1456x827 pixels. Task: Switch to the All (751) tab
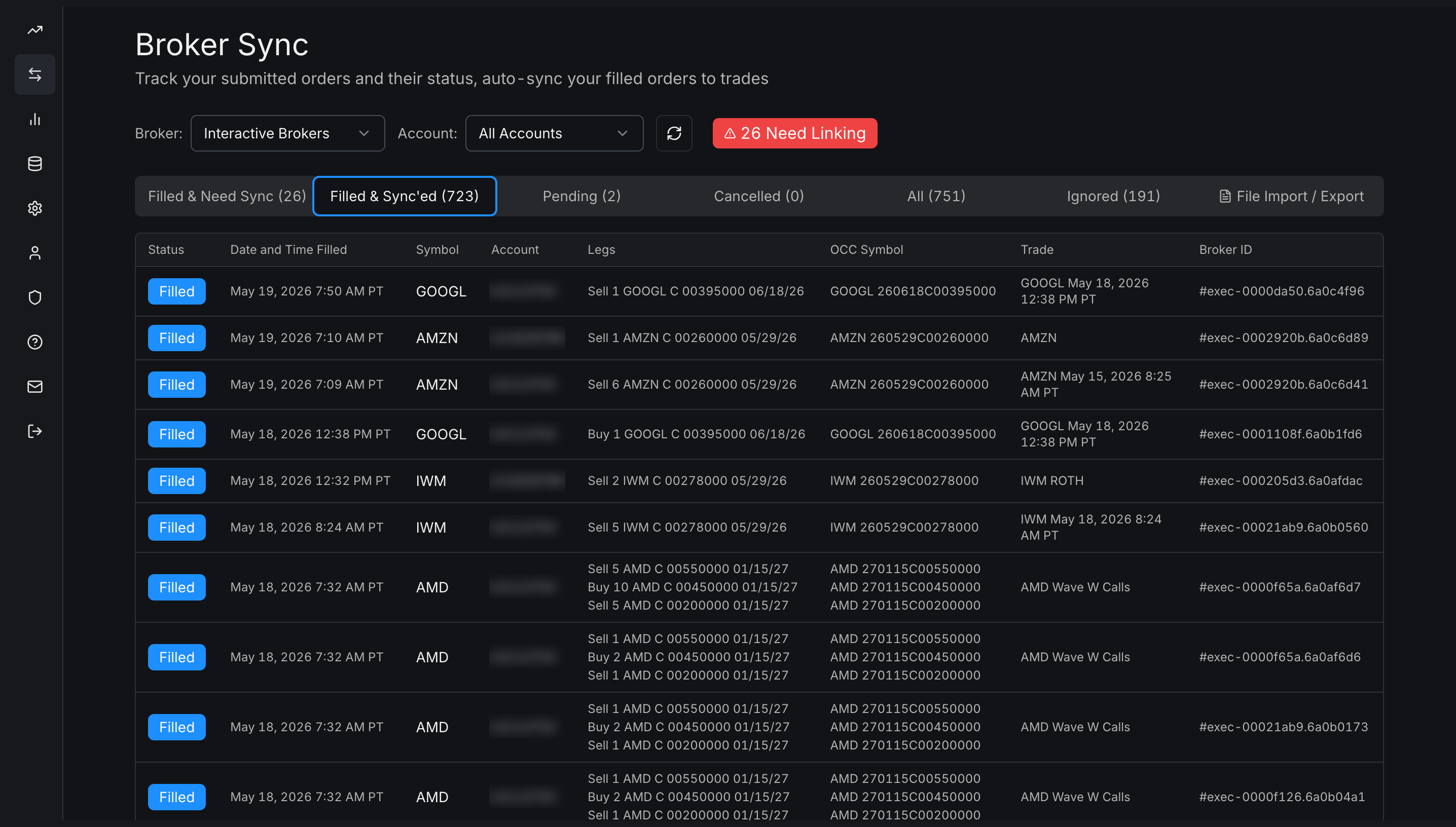point(936,196)
